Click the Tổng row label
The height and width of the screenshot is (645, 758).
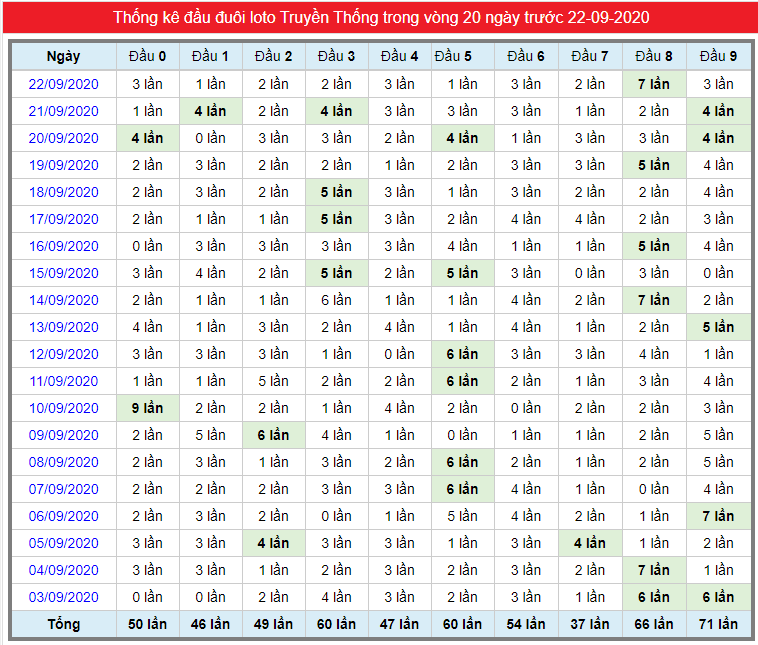pyautogui.click(x=63, y=624)
